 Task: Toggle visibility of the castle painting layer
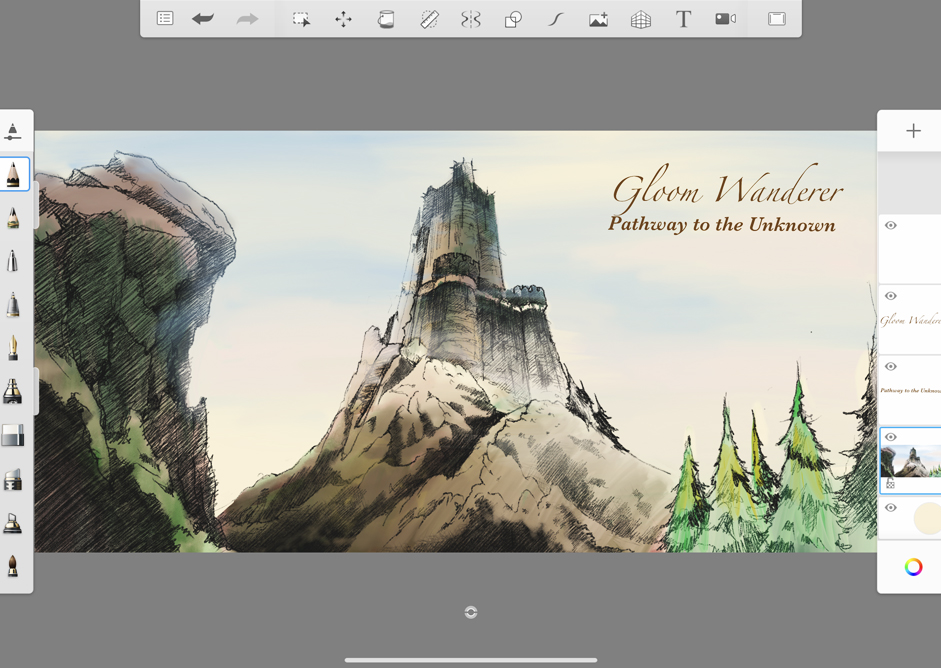point(891,437)
